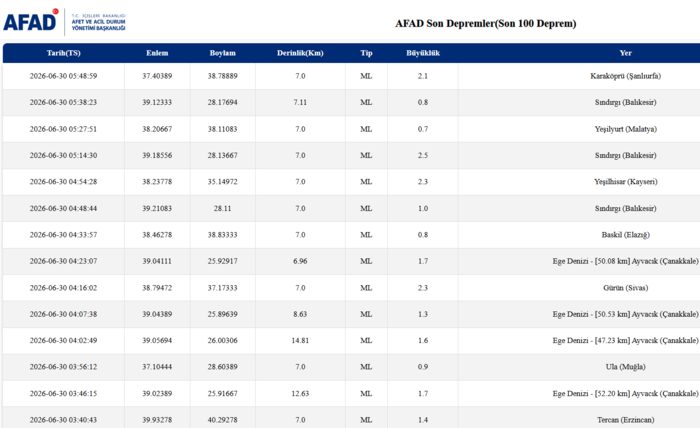
Task: Click latitude value 39.18556
Action: [x=157, y=155]
